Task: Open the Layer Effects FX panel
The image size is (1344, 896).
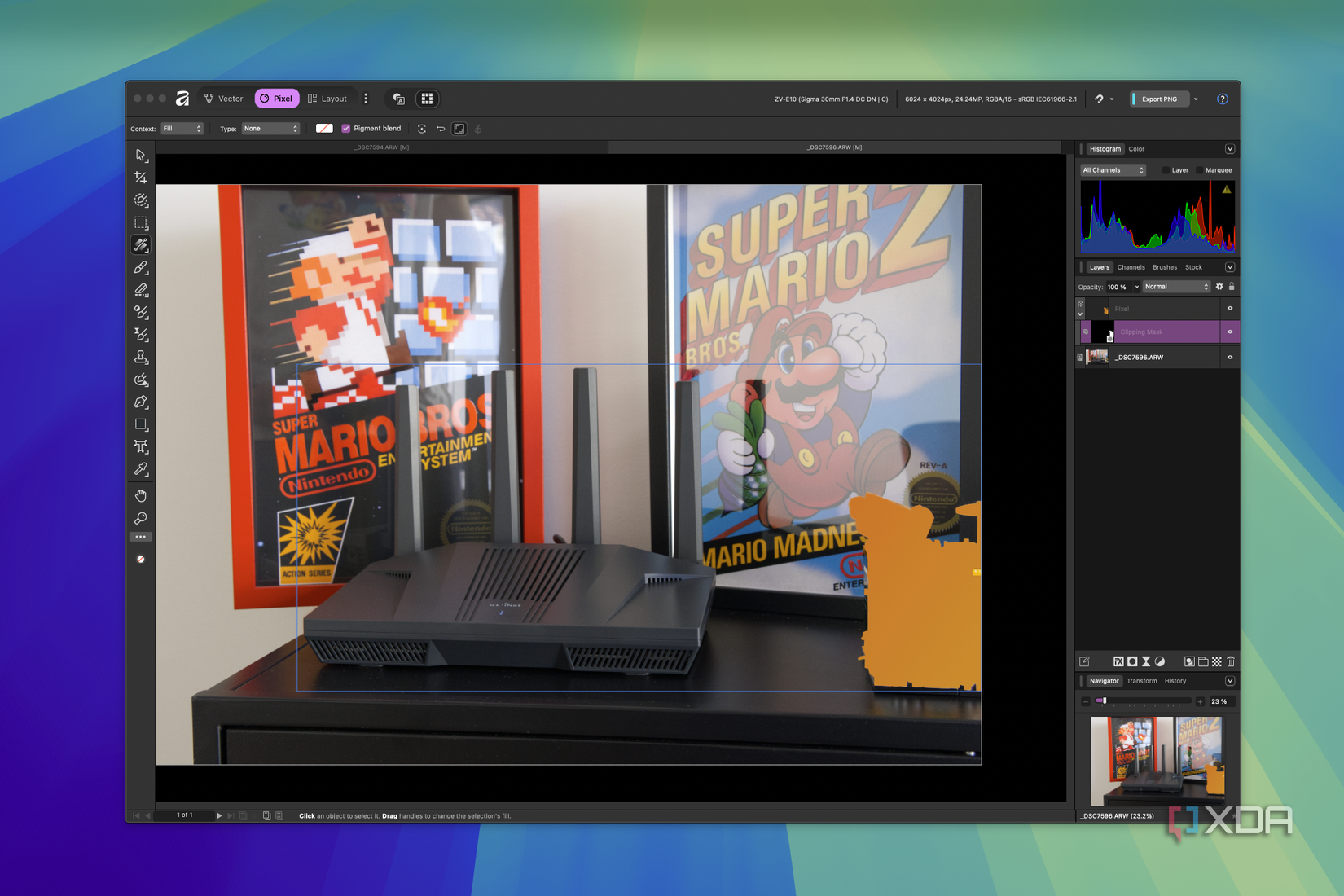Action: point(1118,661)
